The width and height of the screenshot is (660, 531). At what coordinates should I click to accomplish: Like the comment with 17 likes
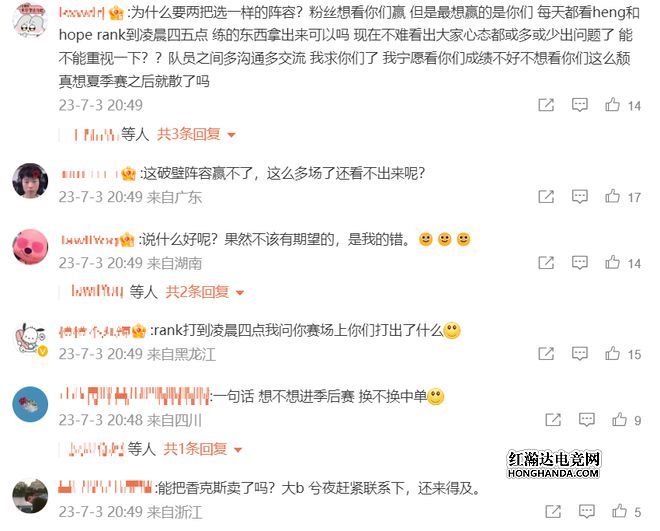(x=612, y=196)
